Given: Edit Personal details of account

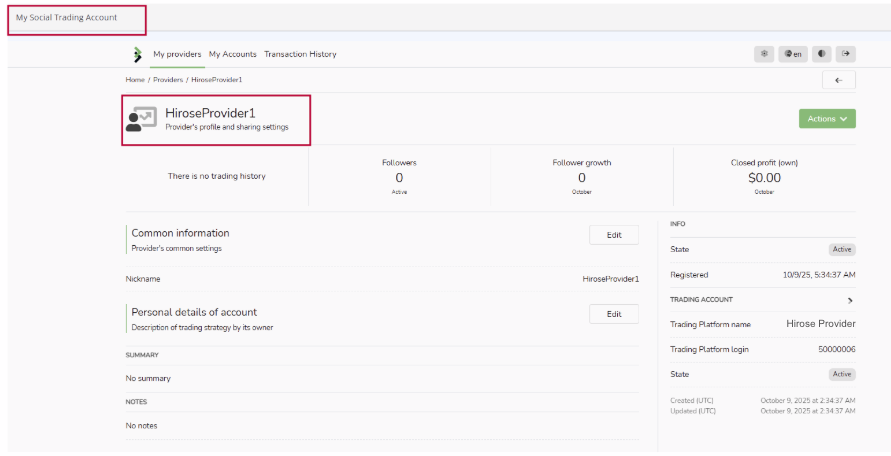Looking at the screenshot, I should (x=614, y=314).
